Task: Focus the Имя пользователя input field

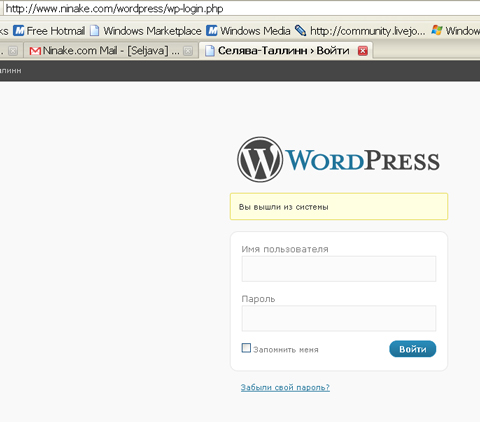Action: tap(339, 269)
